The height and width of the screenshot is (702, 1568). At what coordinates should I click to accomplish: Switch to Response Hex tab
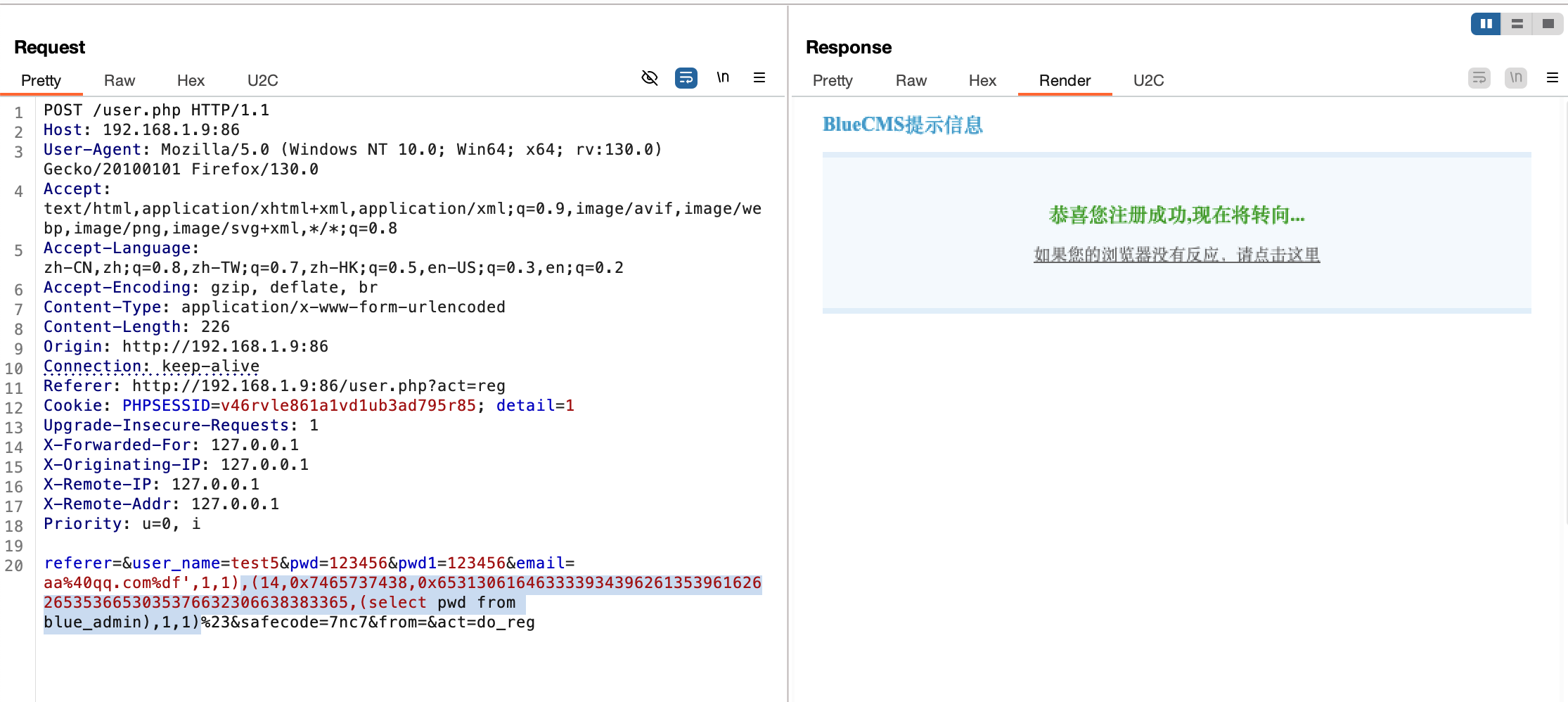[982, 80]
